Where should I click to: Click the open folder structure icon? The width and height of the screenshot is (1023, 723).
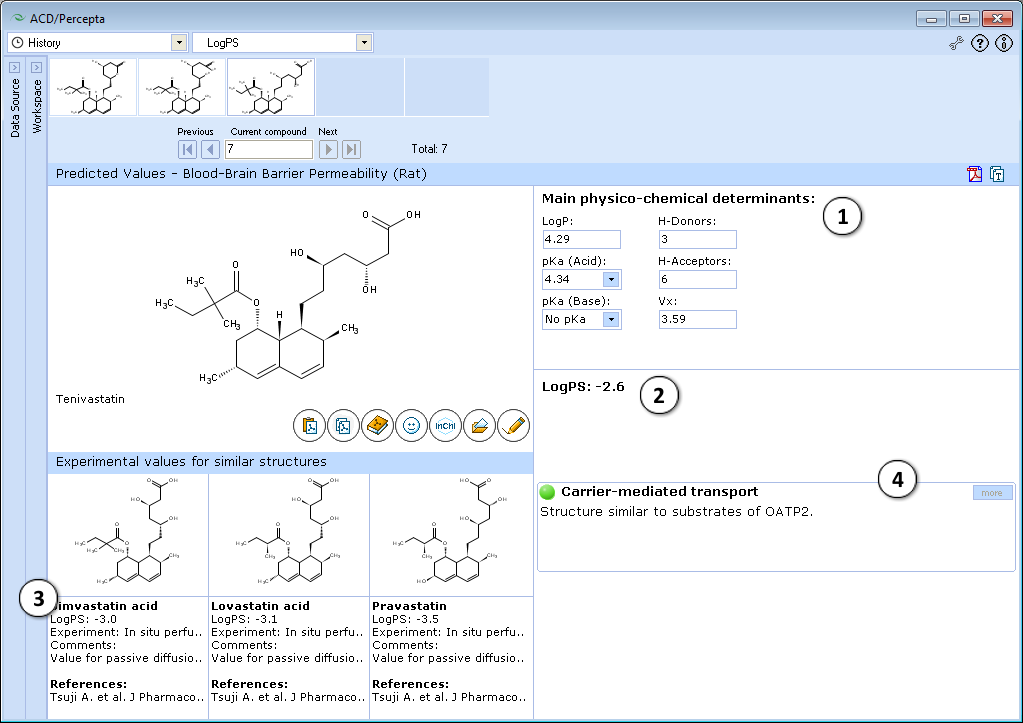coord(479,426)
